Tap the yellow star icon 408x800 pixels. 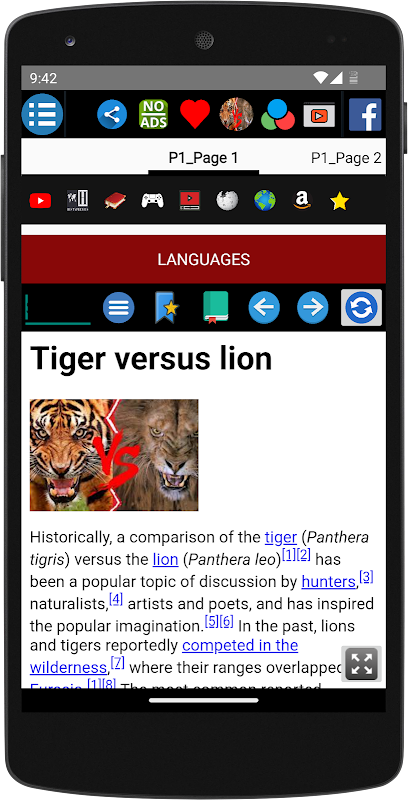coord(339,202)
